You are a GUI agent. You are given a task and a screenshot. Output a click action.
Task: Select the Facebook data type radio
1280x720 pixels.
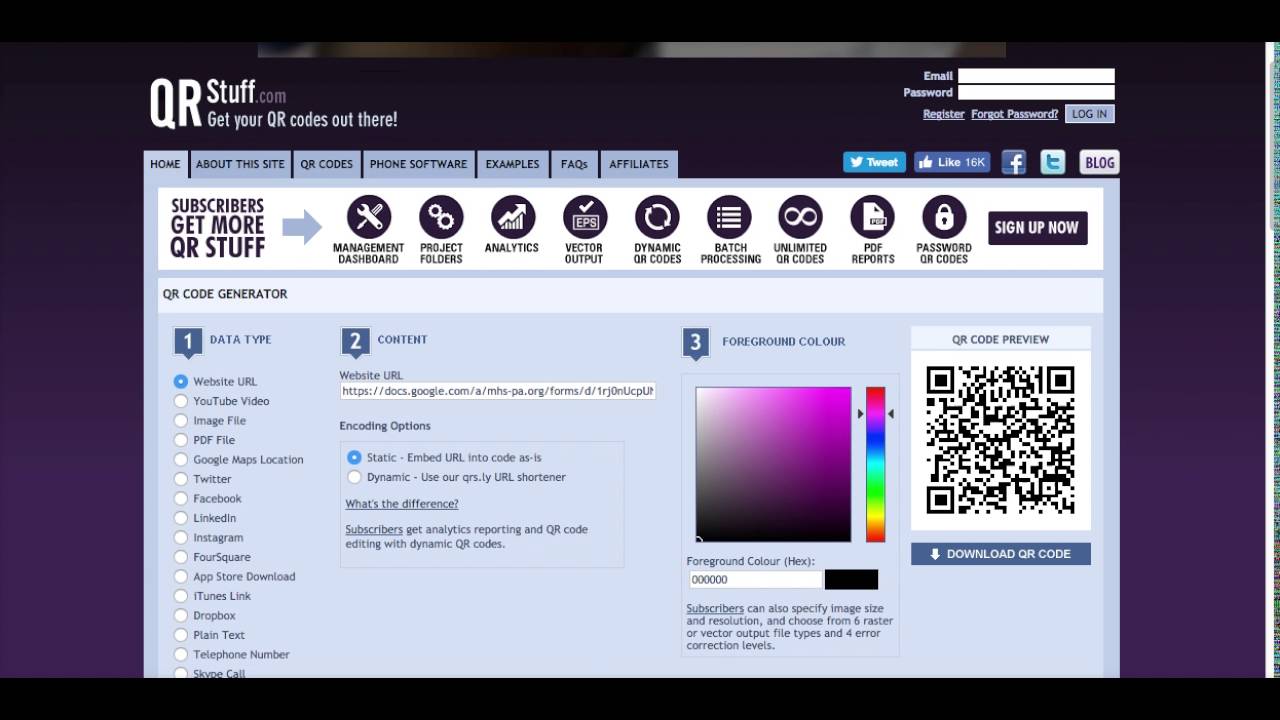181,498
